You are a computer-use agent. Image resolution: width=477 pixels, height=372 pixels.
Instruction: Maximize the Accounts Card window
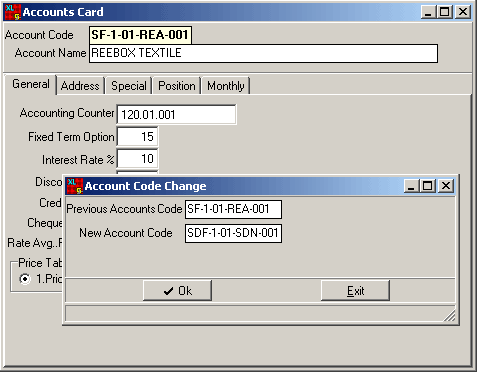[x=445, y=12]
